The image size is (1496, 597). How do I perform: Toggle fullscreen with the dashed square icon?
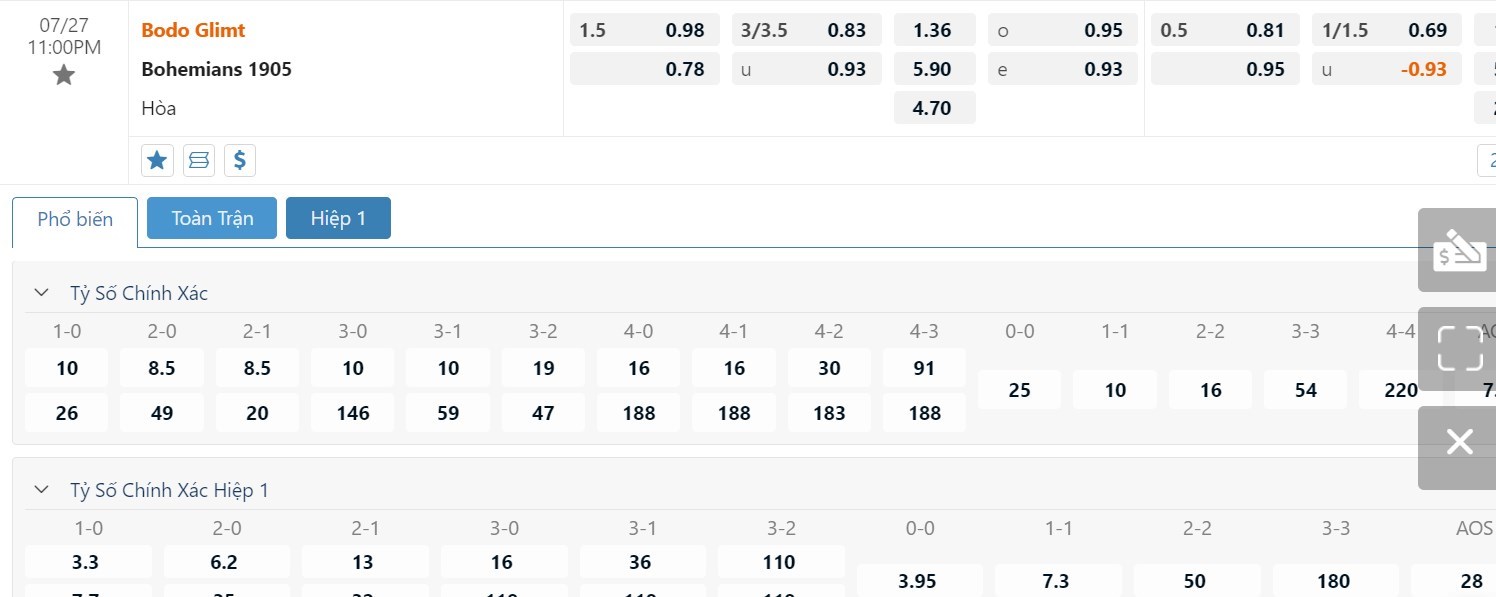[x=1458, y=348]
